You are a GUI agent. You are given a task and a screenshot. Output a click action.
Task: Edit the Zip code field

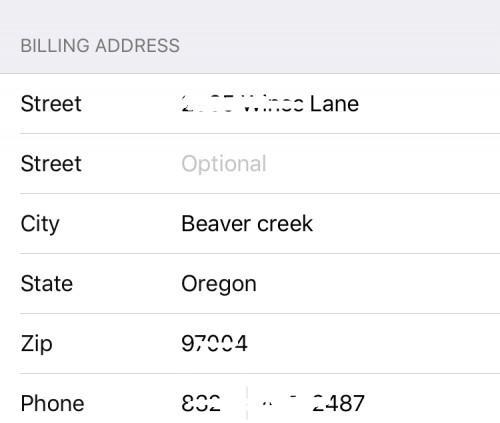[340, 344]
